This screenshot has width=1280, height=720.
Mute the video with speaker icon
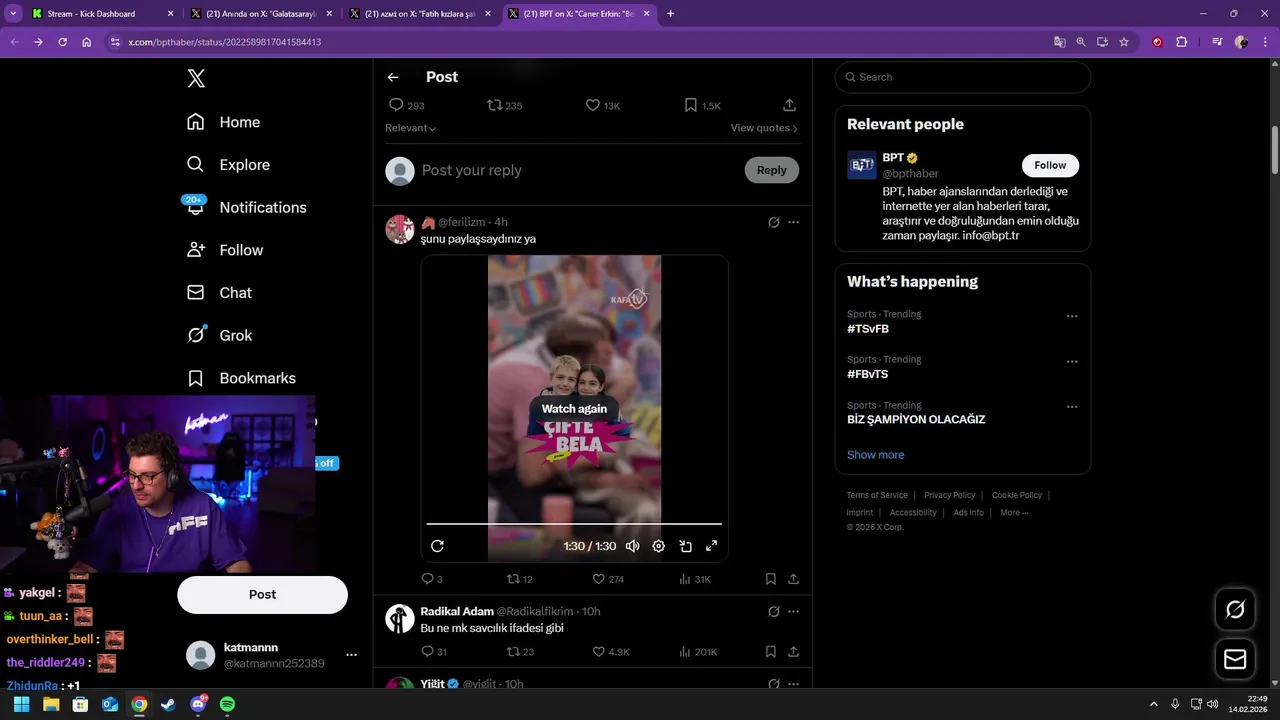click(x=632, y=546)
